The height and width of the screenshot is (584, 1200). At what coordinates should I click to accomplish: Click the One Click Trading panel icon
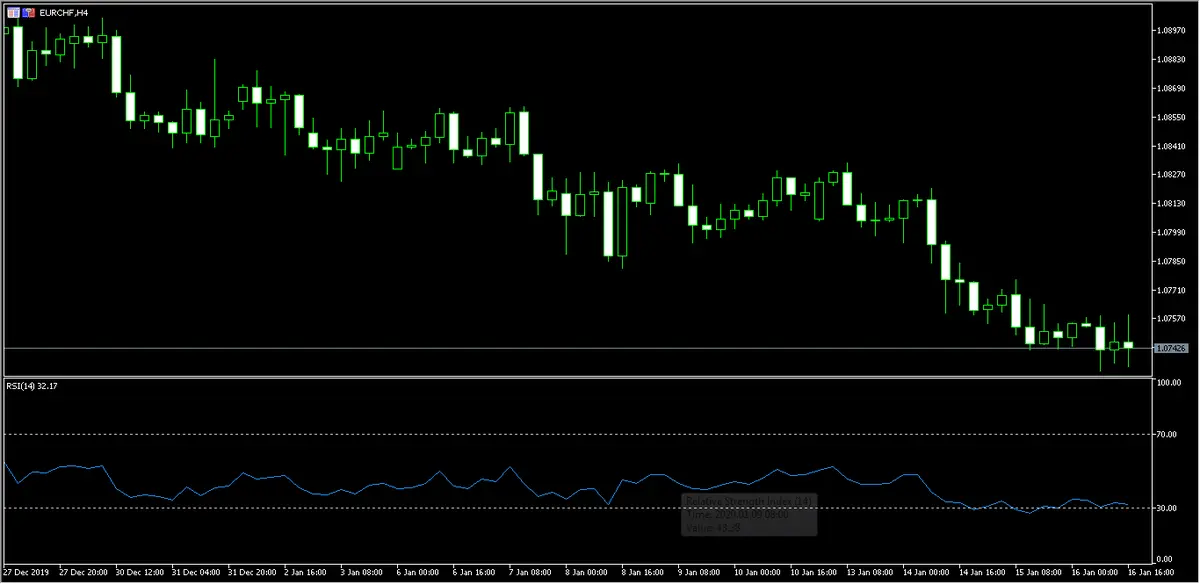pyautogui.click(x=12, y=11)
